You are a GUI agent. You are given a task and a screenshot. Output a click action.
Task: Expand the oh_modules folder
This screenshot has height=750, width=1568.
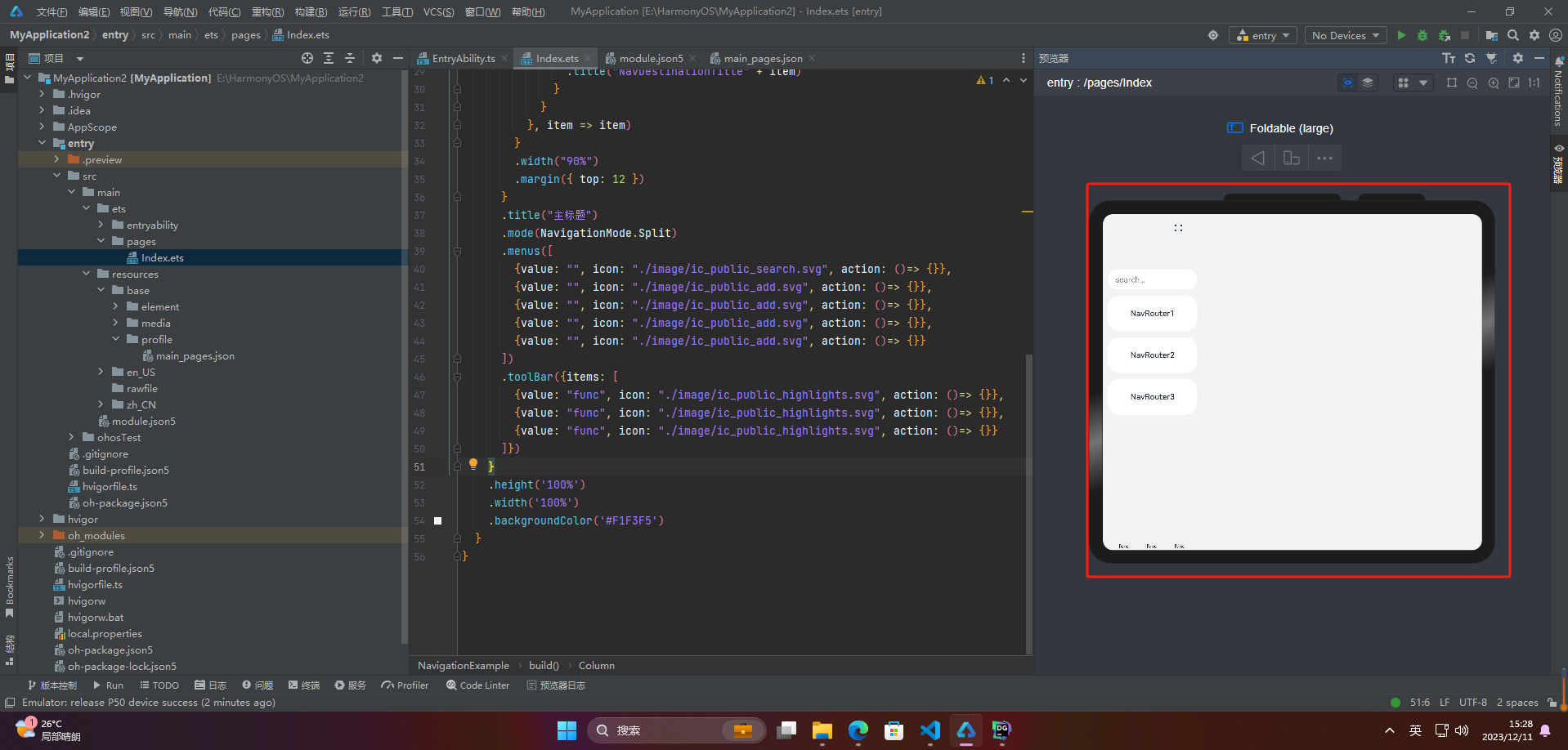[x=42, y=535]
